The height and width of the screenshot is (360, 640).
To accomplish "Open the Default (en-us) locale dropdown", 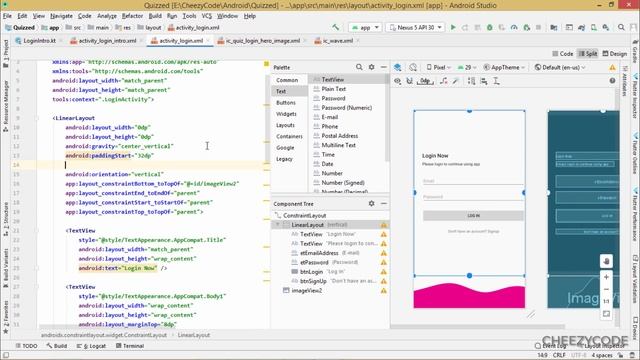I will (560, 67).
